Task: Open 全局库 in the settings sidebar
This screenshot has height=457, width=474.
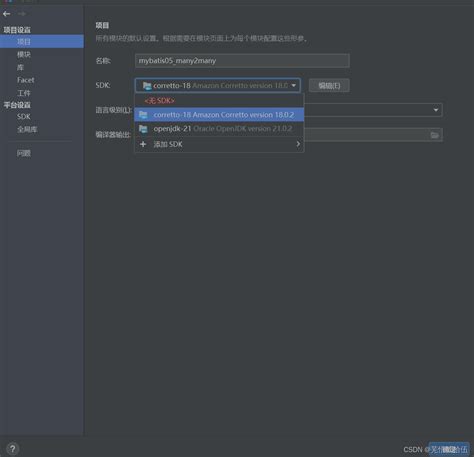Action: (27, 129)
